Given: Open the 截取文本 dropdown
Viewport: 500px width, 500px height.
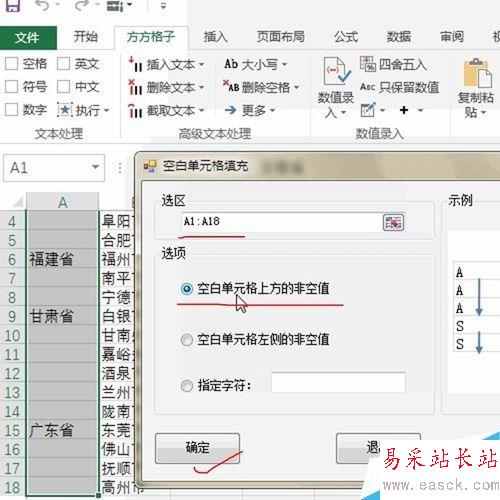Looking at the screenshot, I should [x=201, y=110].
